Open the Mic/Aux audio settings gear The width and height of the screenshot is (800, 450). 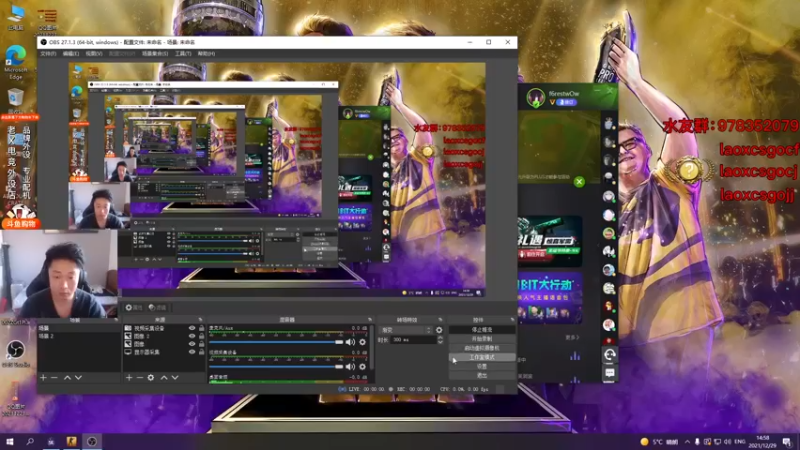coord(362,342)
